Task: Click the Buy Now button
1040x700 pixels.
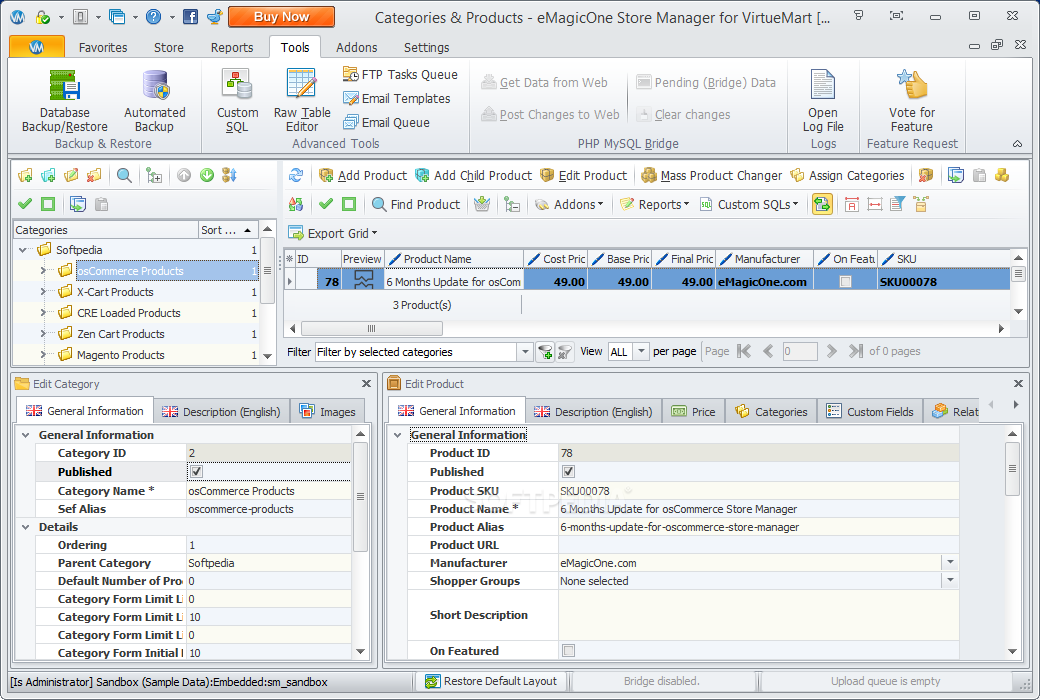Action: tap(281, 17)
